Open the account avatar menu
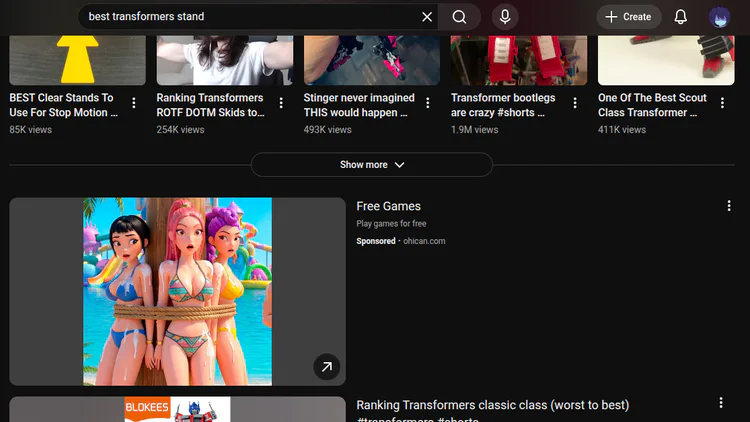 (719, 17)
